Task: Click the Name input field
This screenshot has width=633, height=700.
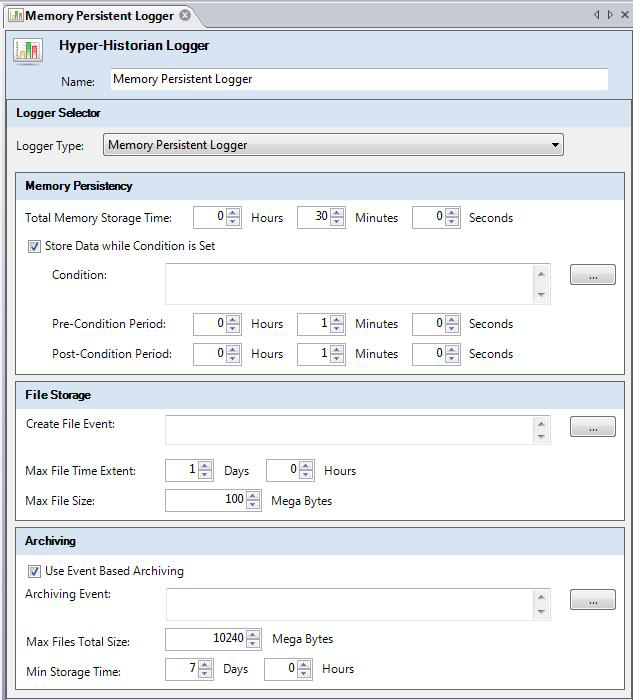Action: tap(359, 79)
